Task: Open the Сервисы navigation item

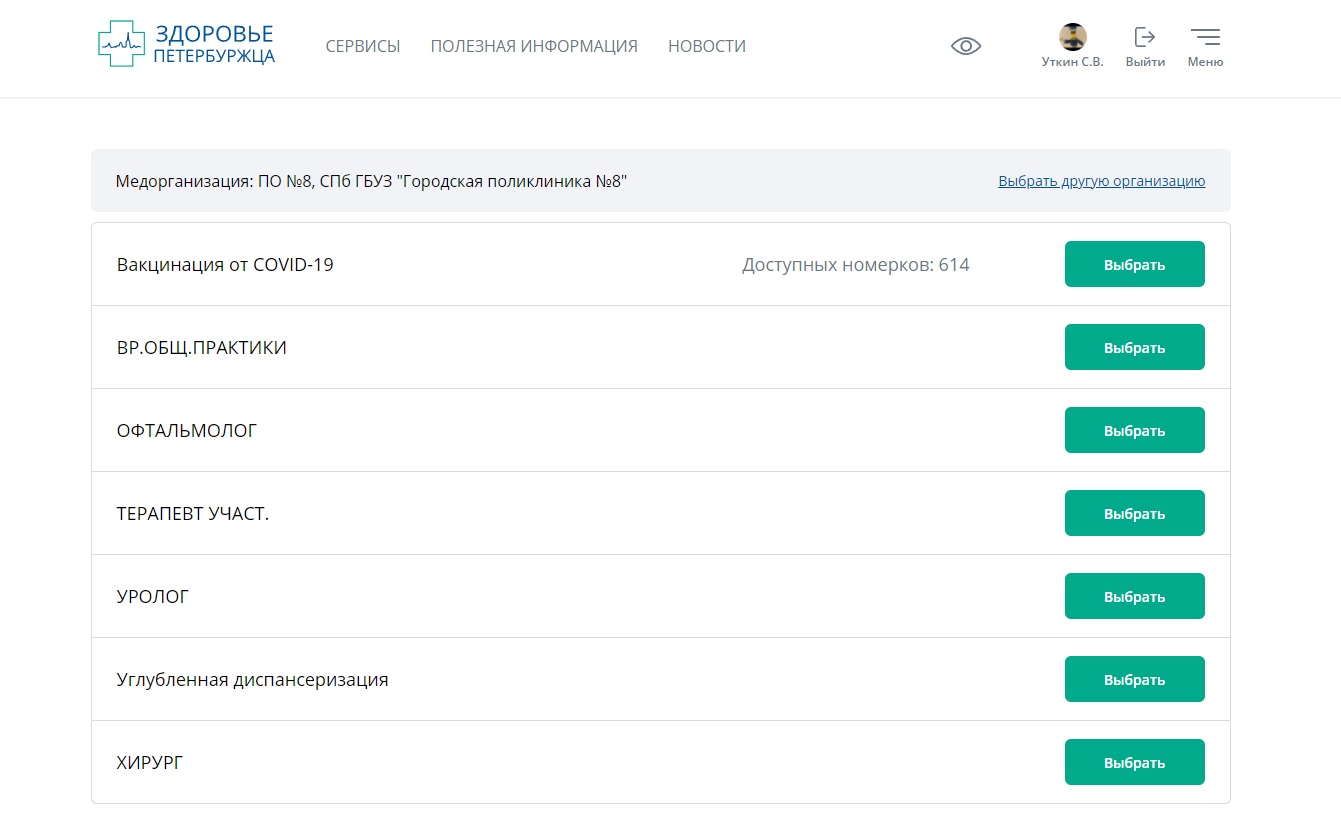Action: pyautogui.click(x=363, y=46)
